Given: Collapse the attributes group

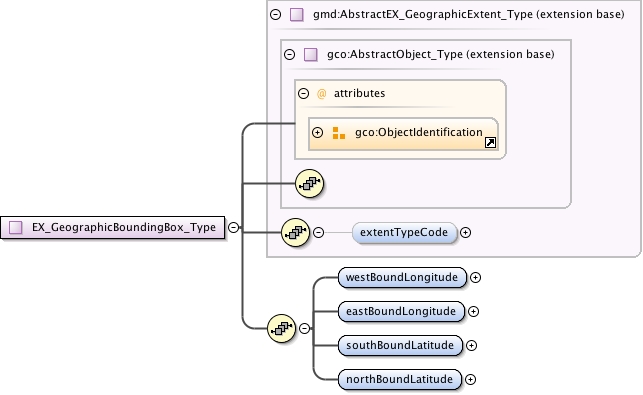Looking at the screenshot, I should point(303,94).
